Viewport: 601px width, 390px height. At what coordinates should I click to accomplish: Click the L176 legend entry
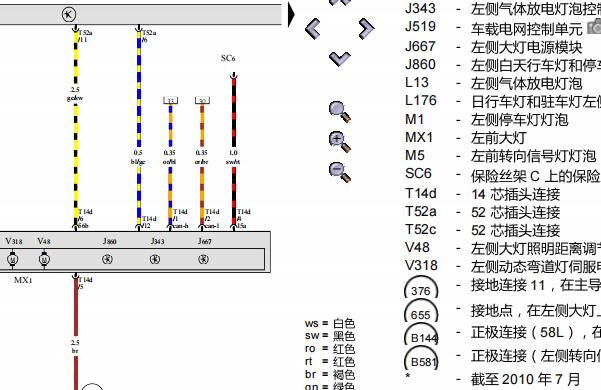(x=503, y=101)
